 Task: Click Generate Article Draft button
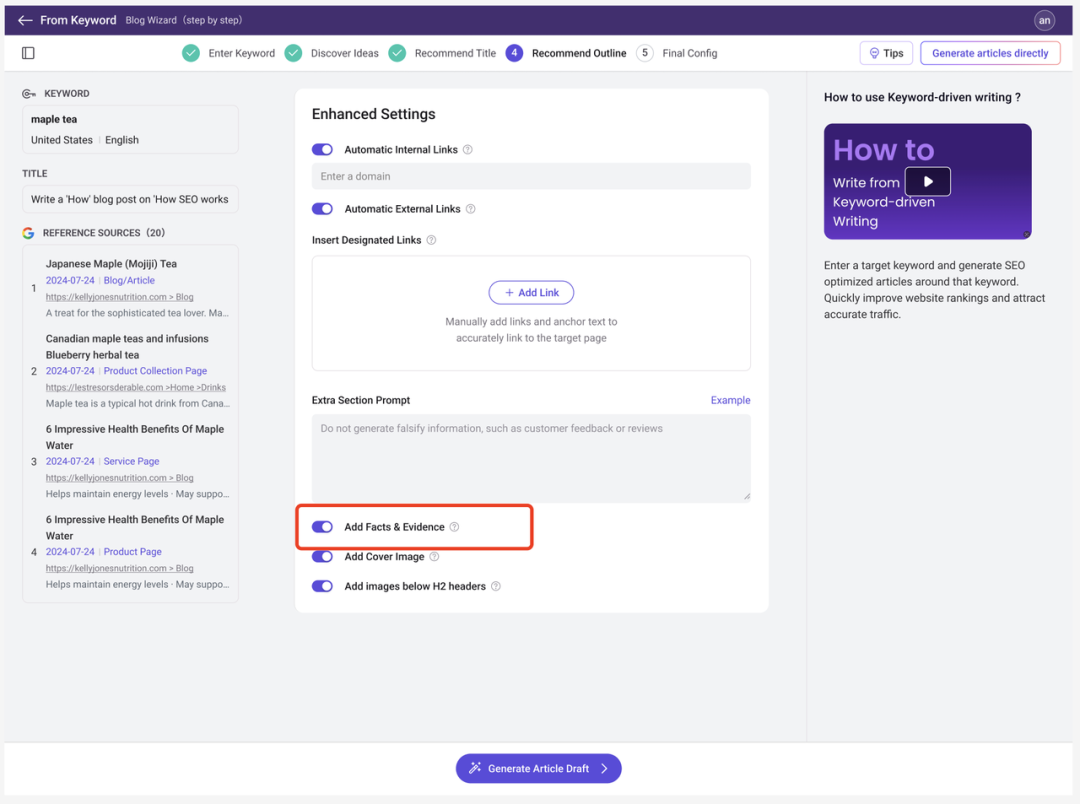pos(539,768)
